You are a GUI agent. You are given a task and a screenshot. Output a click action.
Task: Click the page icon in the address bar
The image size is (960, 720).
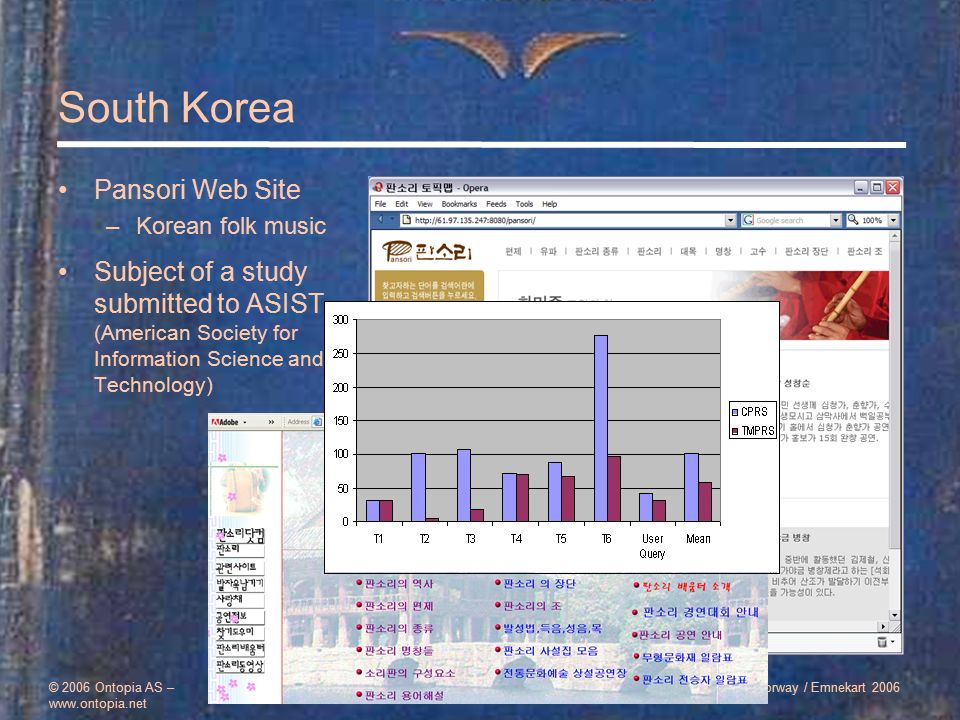point(406,220)
